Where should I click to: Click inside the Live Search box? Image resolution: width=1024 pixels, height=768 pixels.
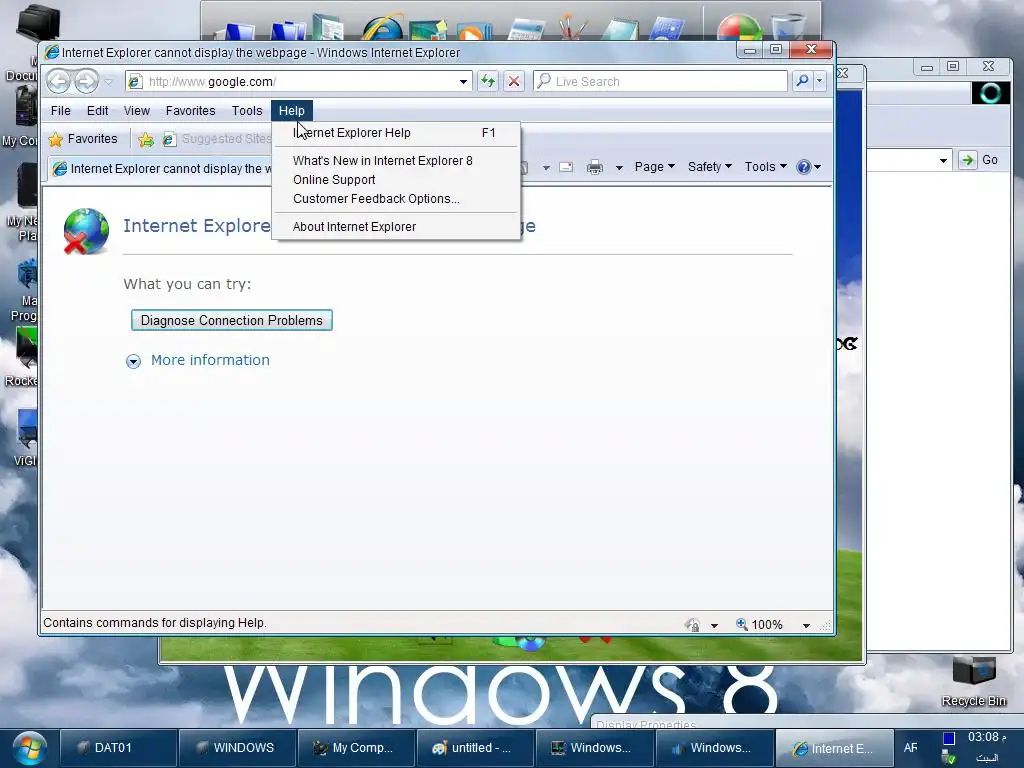click(660, 81)
